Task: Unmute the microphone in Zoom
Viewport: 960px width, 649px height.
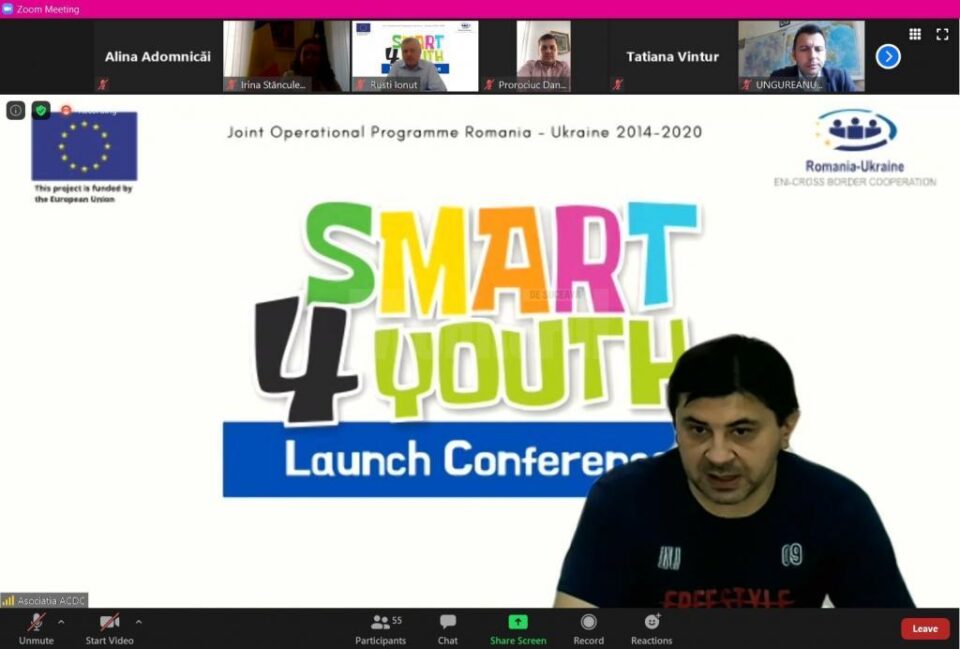Action: click(36, 629)
